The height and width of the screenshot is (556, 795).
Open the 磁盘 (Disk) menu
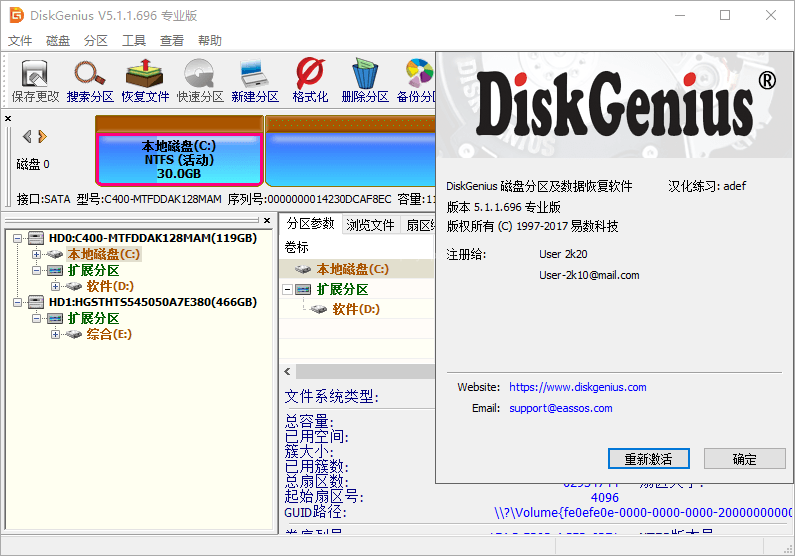click(58, 41)
